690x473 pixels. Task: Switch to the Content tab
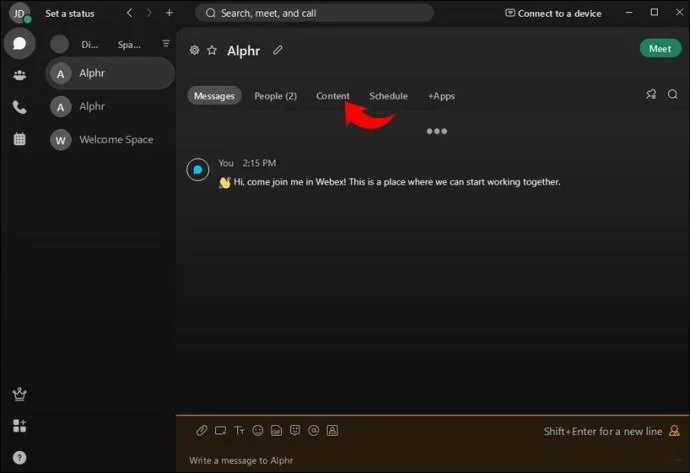coord(333,96)
